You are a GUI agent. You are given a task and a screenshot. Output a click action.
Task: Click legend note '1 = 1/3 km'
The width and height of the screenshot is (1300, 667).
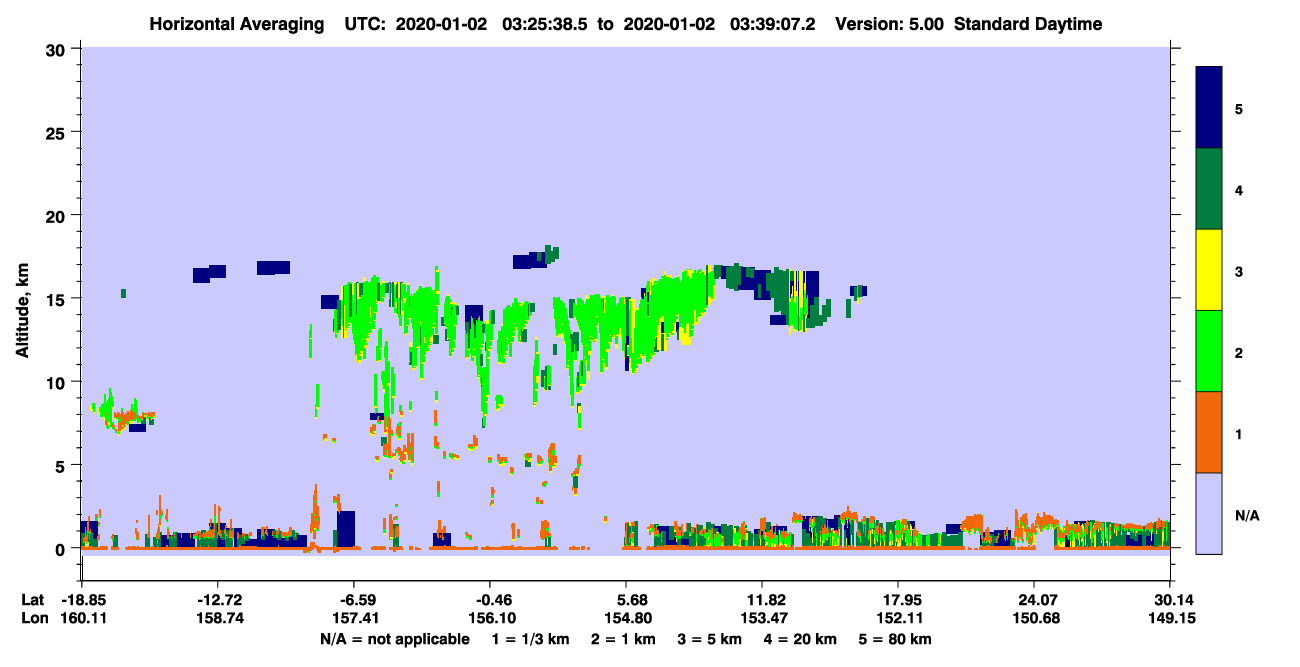click(529, 639)
